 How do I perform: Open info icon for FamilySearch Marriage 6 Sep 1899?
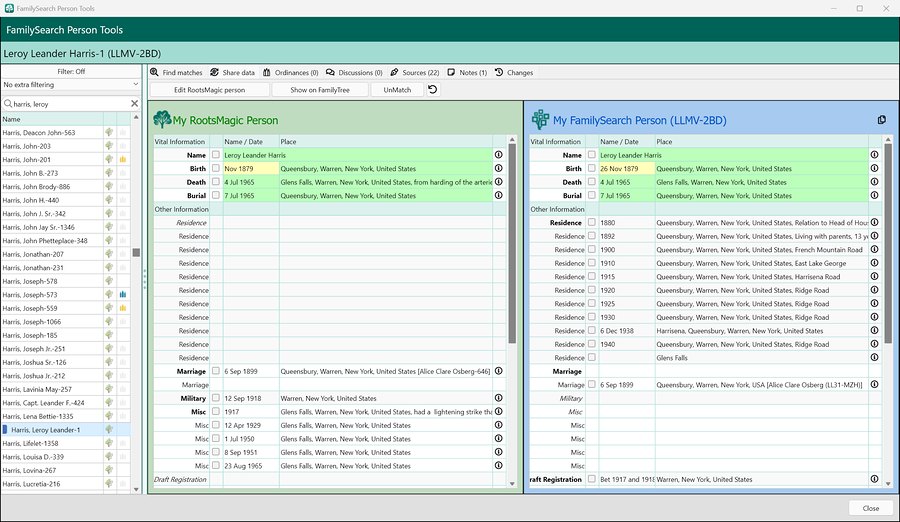pyautogui.click(x=874, y=384)
